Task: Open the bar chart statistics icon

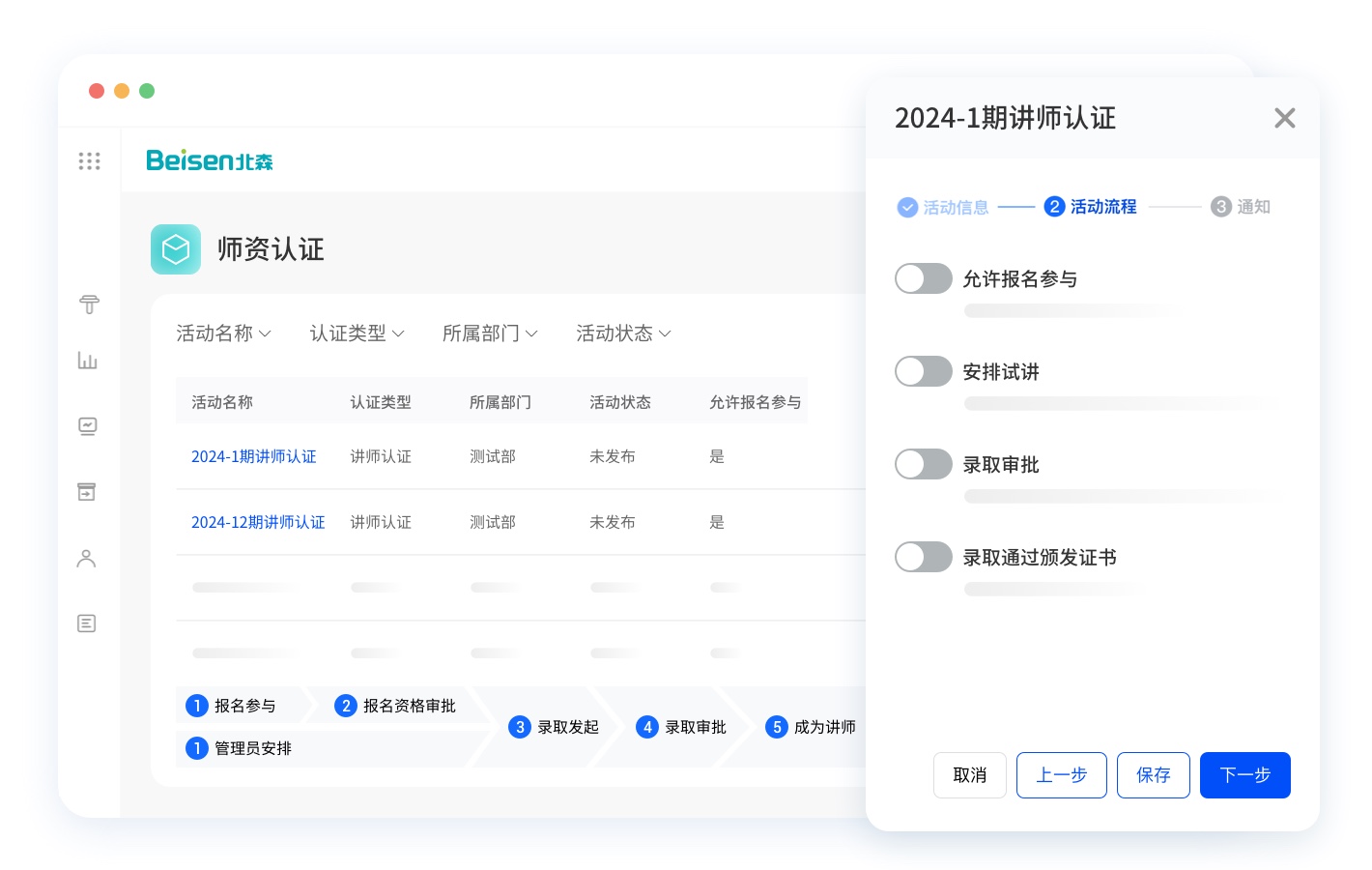Action: [x=88, y=361]
